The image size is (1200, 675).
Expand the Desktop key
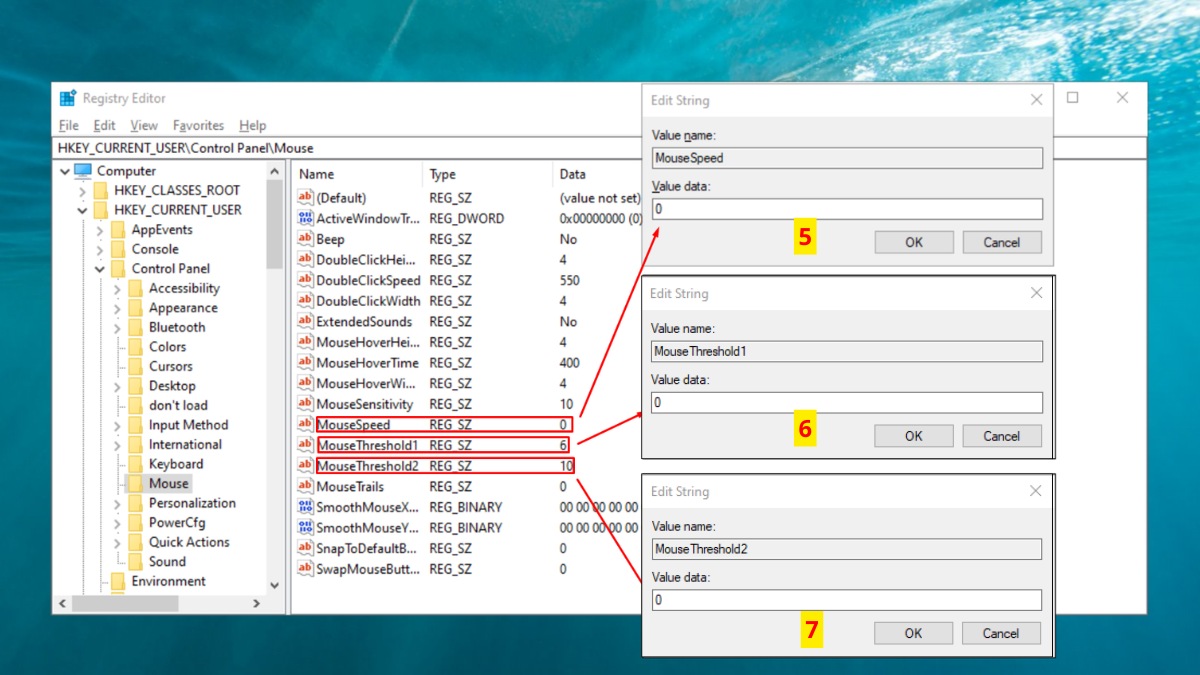[x=118, y=386]
